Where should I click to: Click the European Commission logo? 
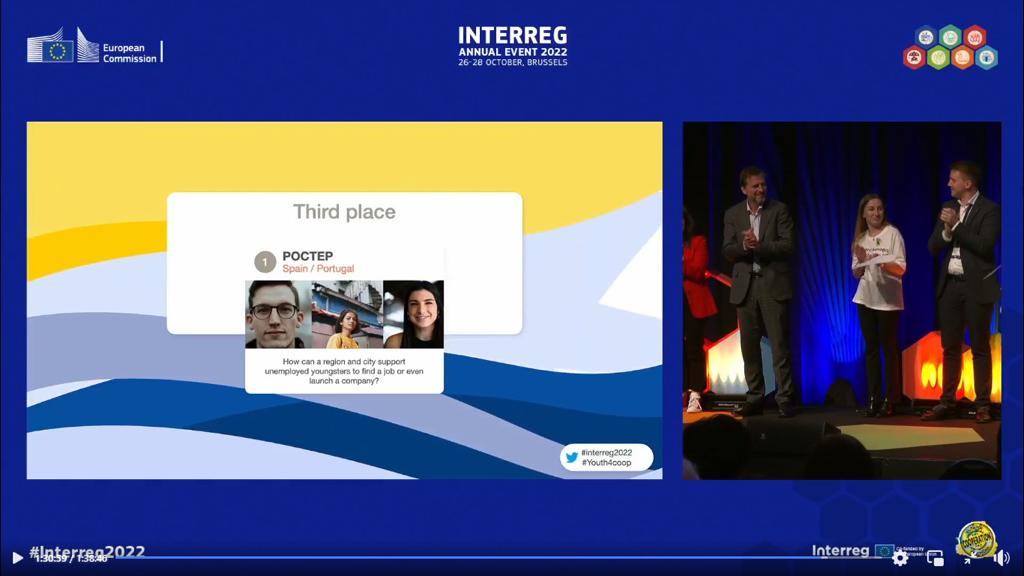click(93, 46)
